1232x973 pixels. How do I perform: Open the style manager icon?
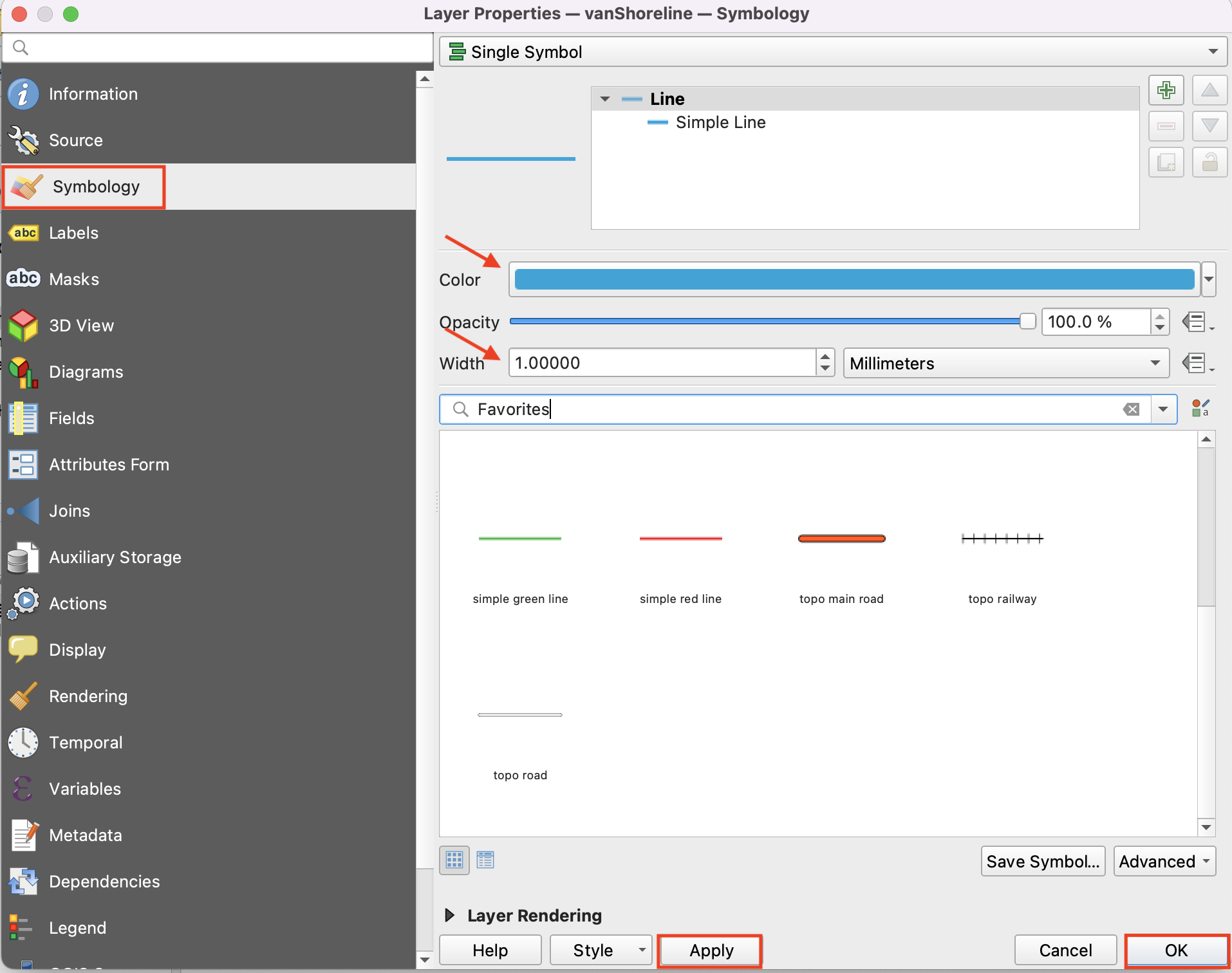[x=1200, y=409]
